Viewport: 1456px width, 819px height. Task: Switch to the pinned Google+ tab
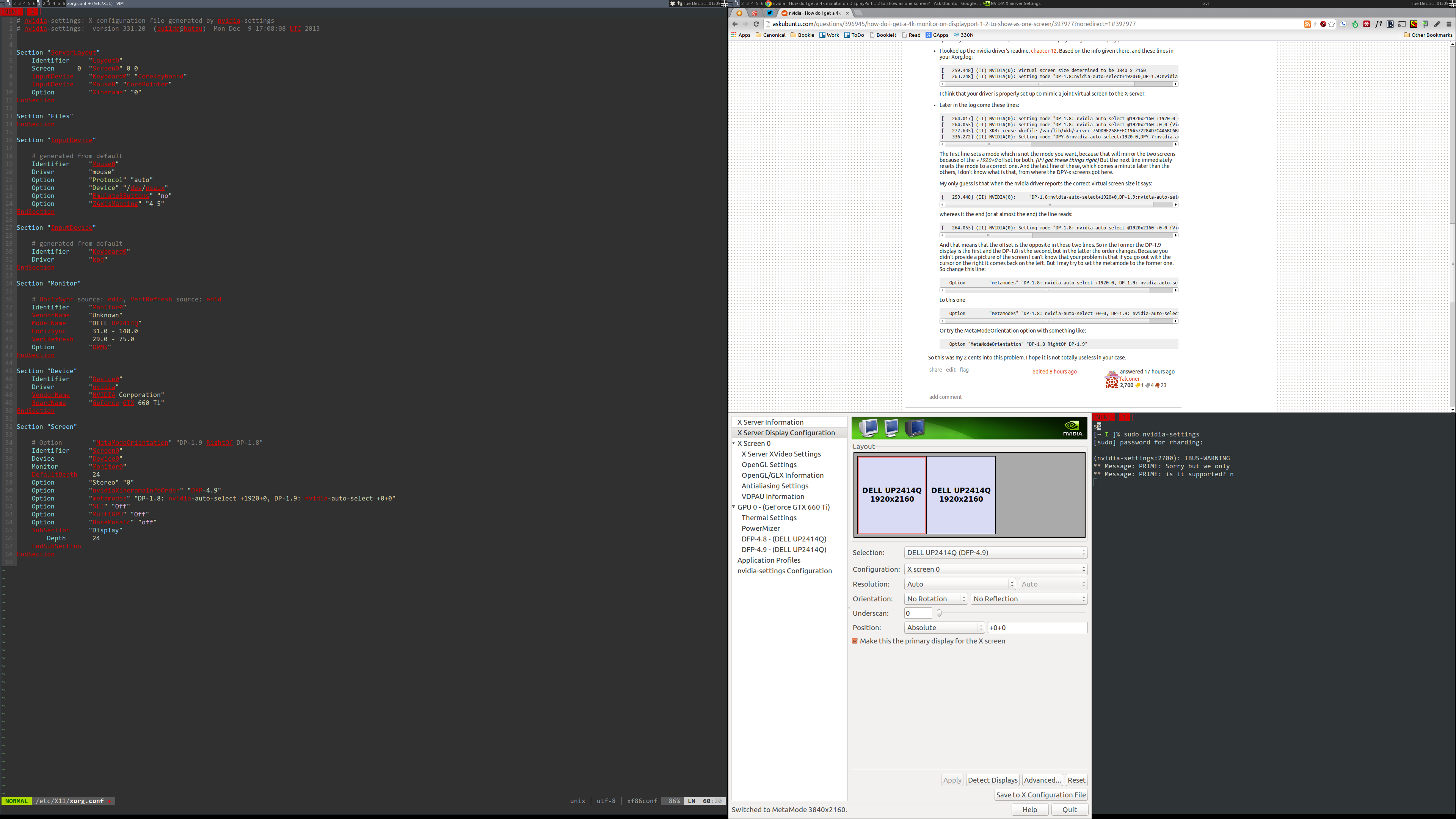tap(755, 13)
